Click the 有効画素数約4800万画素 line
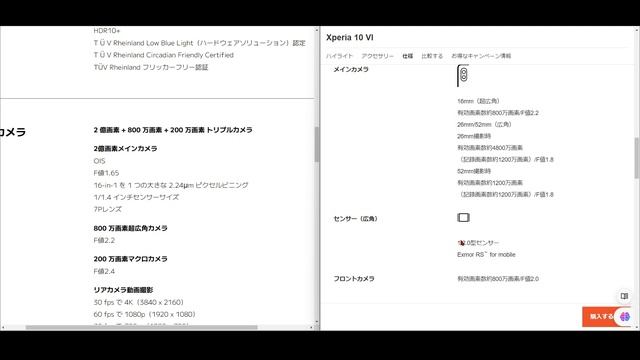The image size is (640, 360). click(x=490, y=147)
